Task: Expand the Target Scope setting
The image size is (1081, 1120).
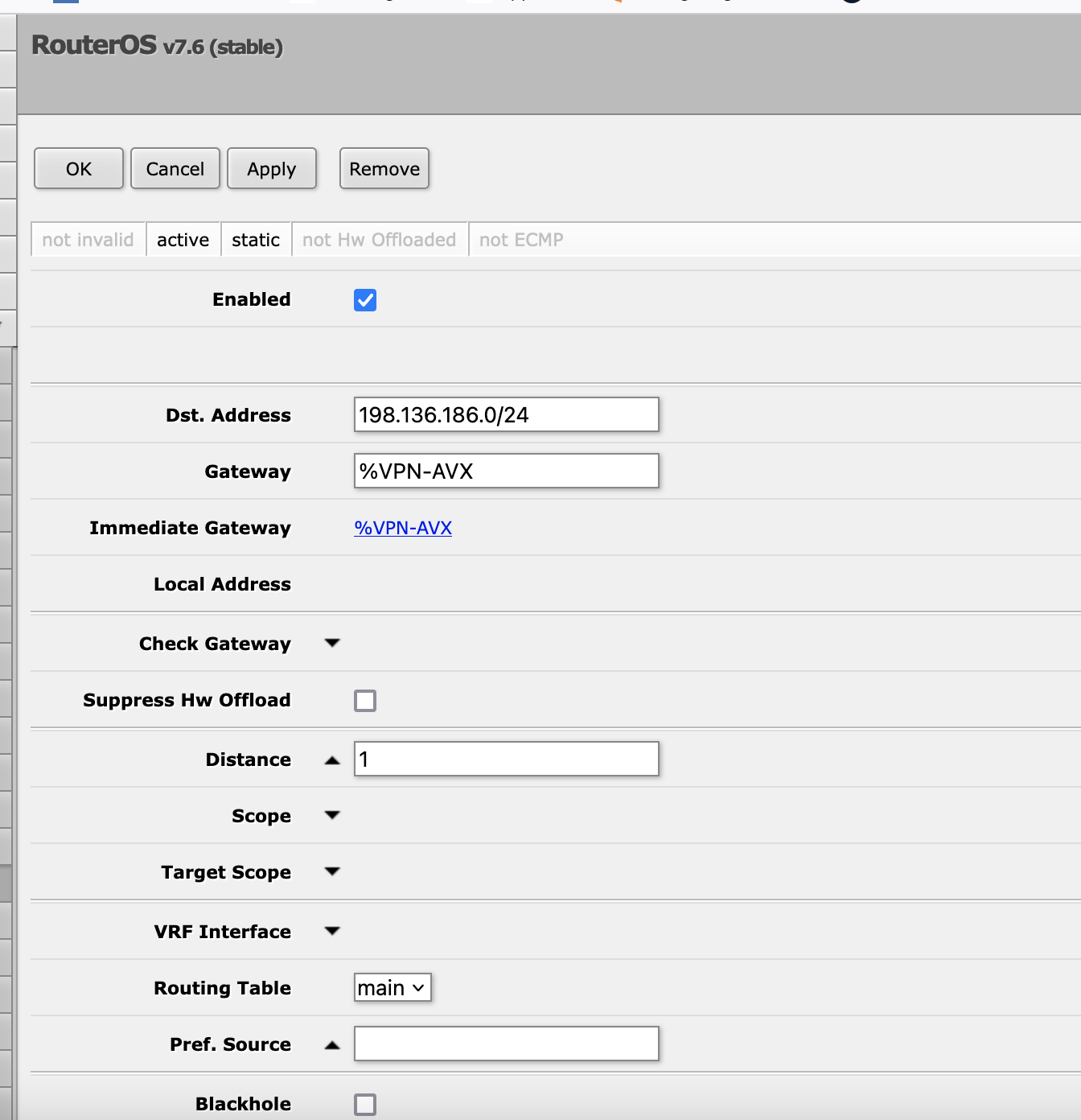Action: coord(332,871)
